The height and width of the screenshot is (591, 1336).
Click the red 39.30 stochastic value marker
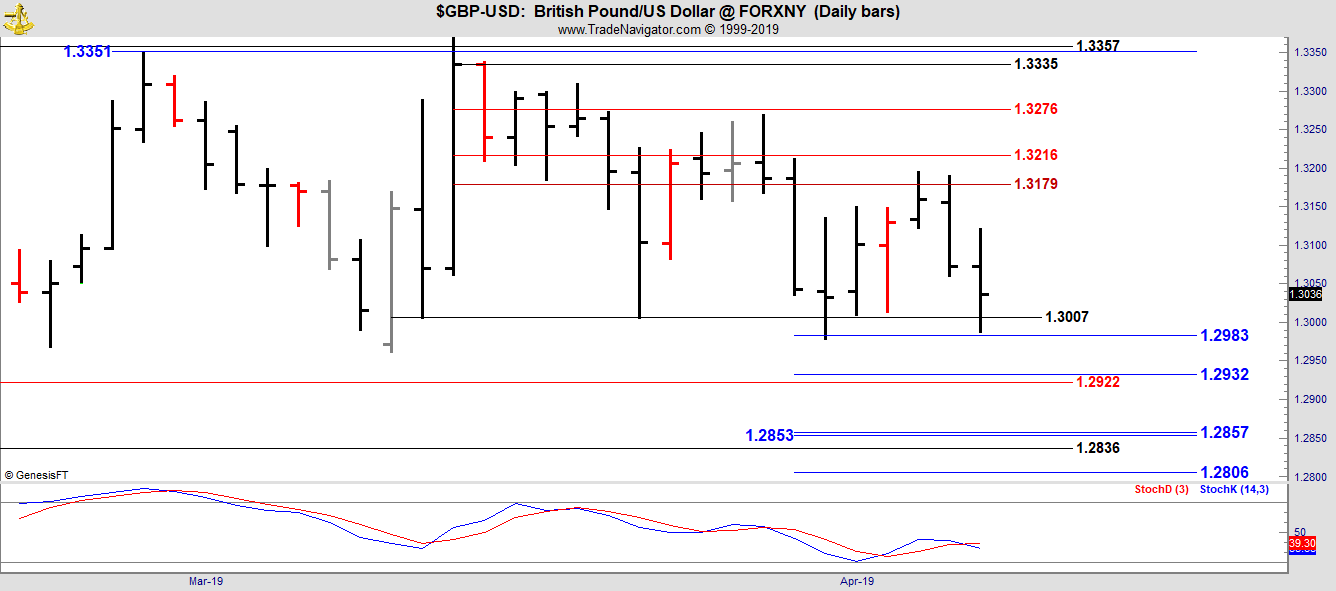(1302, 543)
